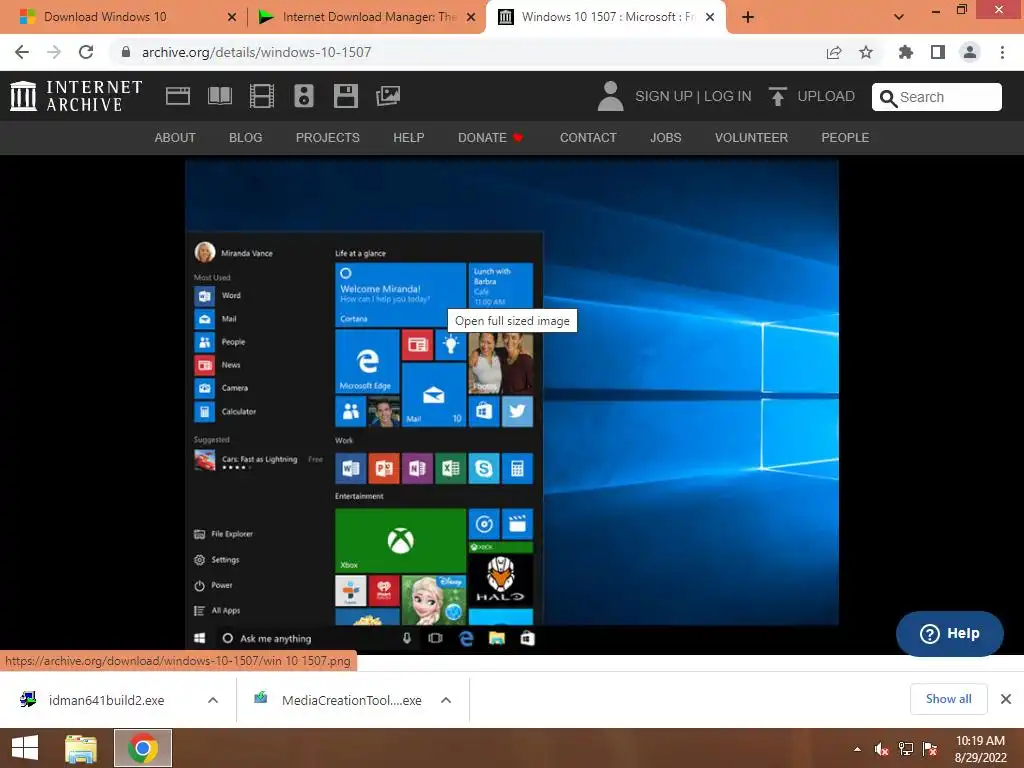Click the browser forward arrow
This screenshot has width=1024, height=768.
pyautogui.click(x=54, y=52)
